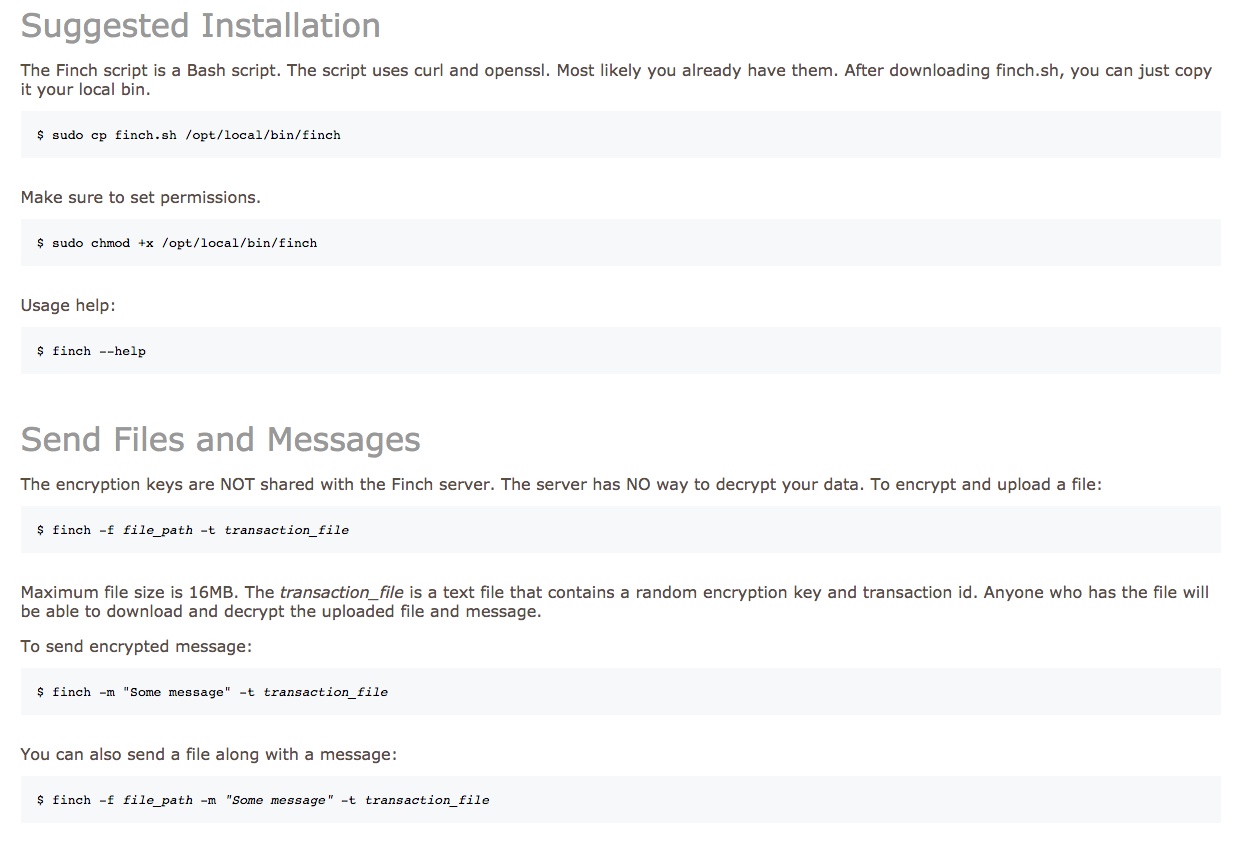This screenshot has width=1235, height=850.
Task: Click the italic transaction_file word in the paragraph
Action: [341, 592]
